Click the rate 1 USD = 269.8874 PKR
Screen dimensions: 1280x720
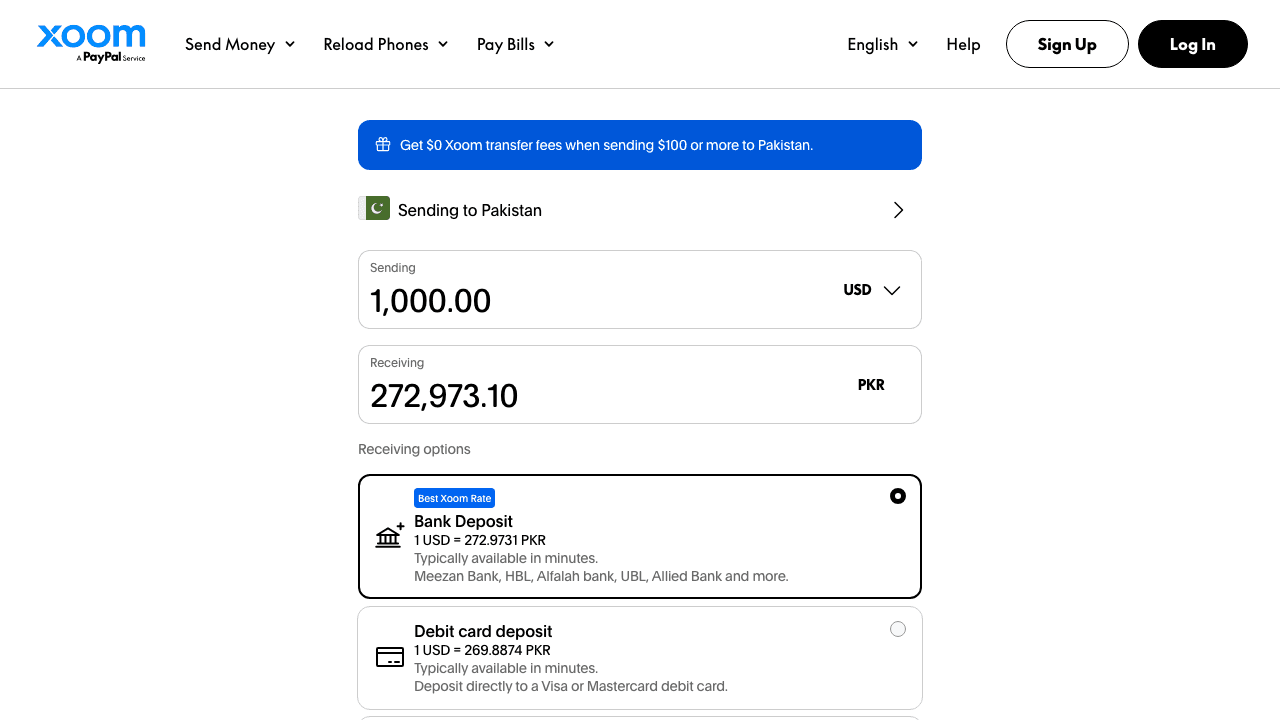coord(482,650)
